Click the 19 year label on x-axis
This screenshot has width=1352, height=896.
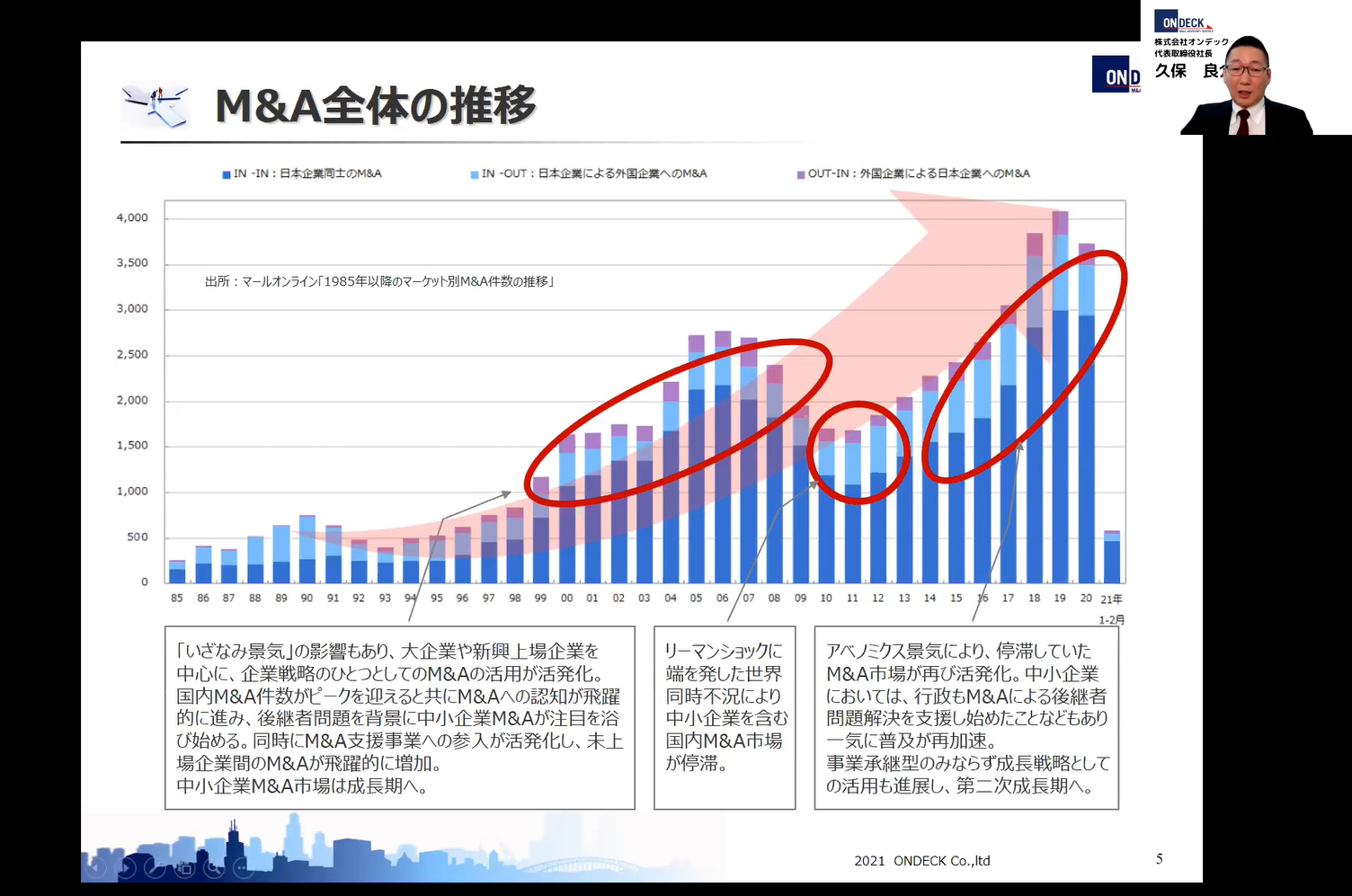click(1060, 598)
